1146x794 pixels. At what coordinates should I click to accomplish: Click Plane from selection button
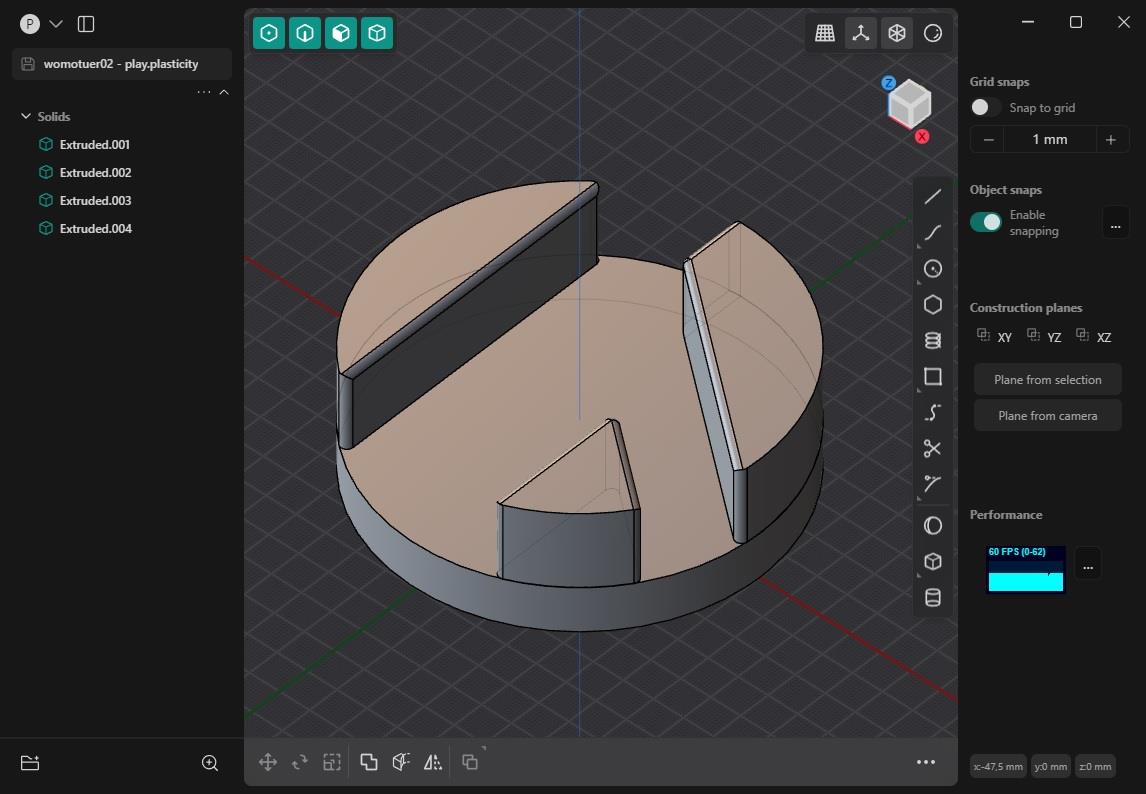click(1047, 380)
